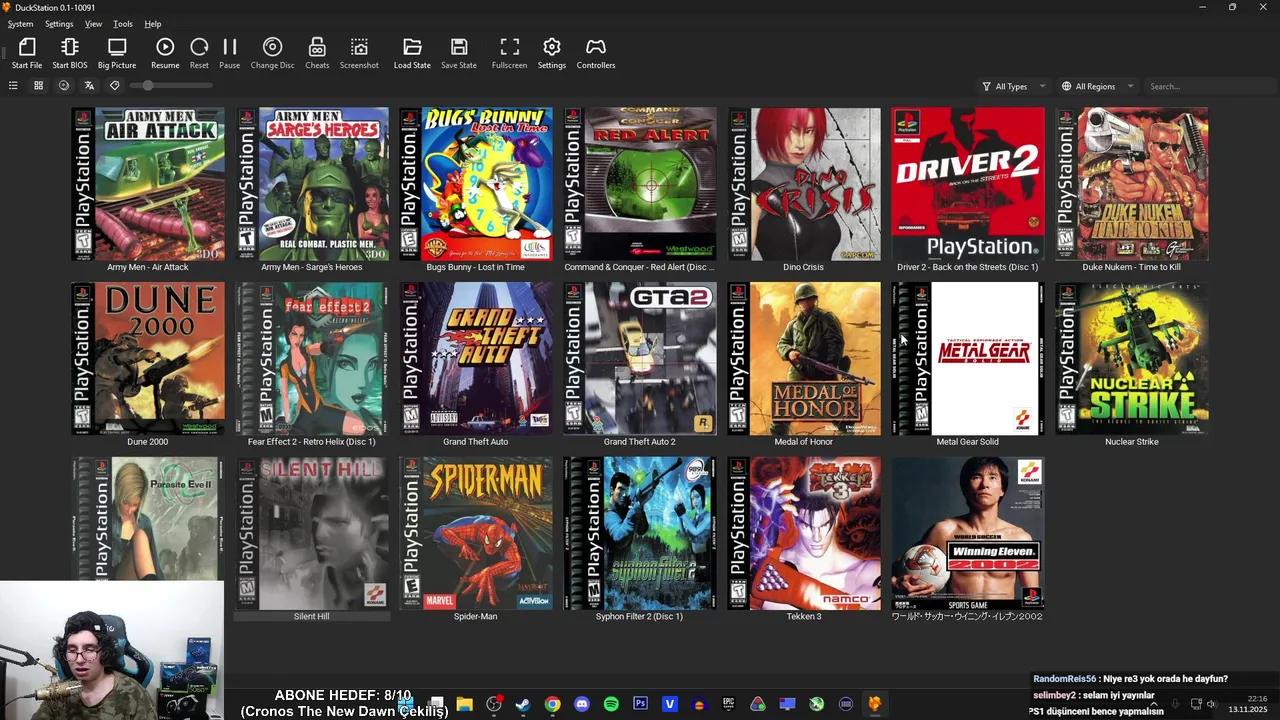Switch to Fullscreen mode
This screenshot has width=1280, height=720.
pos(509,53)
